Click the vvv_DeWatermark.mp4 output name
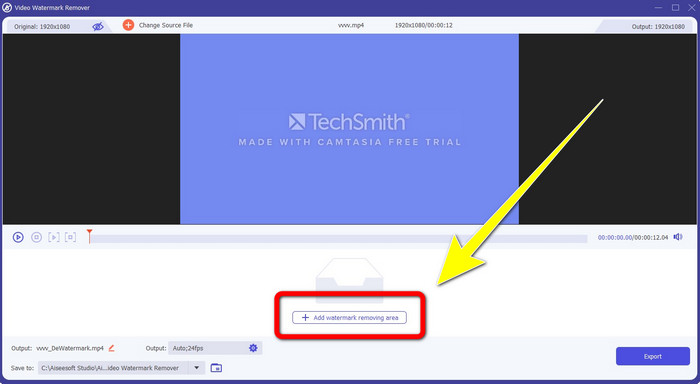Screen dimensions: 700x384 tap(70, 348)
